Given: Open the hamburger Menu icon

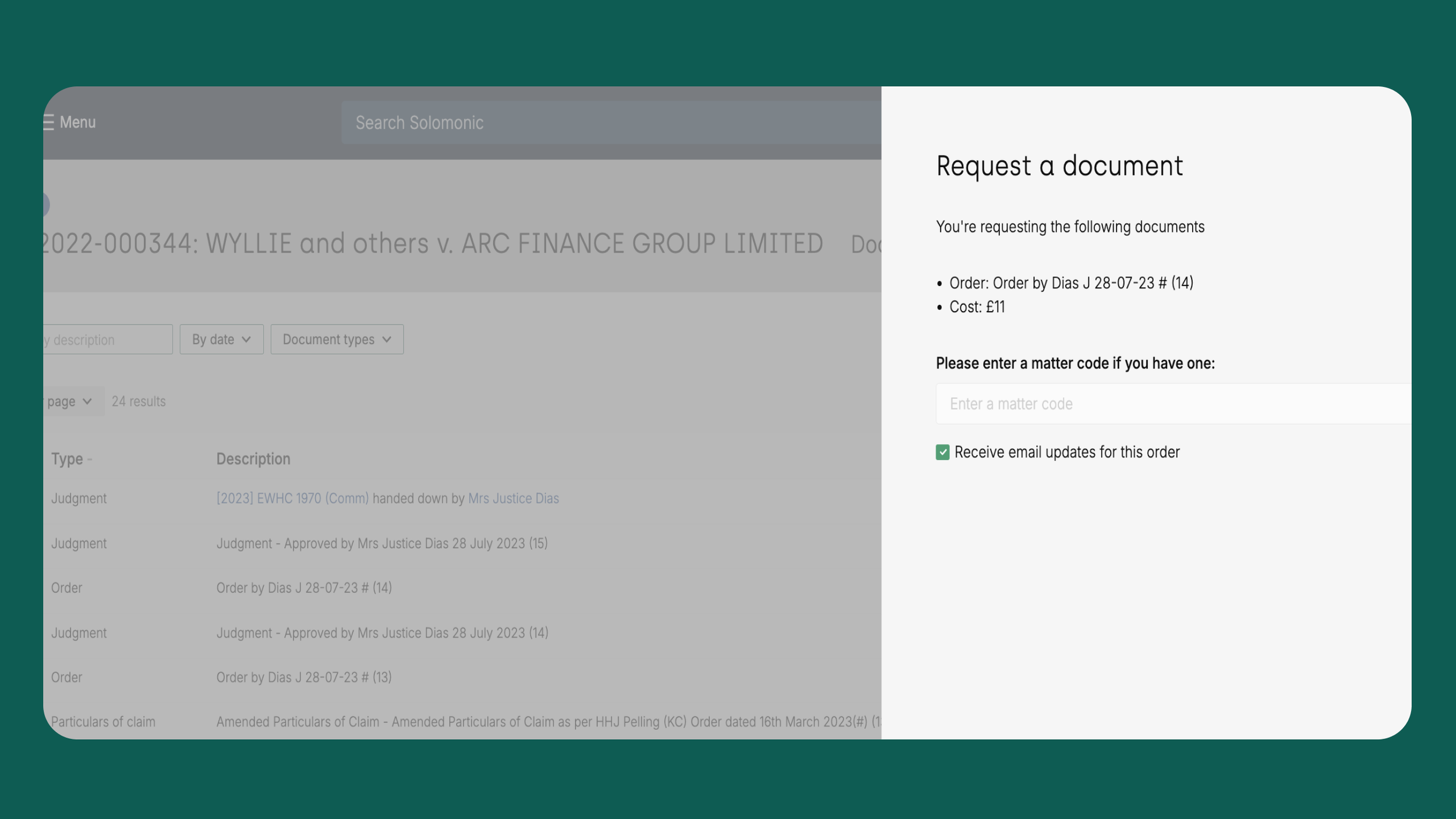Looking at the screenshot, I should tap(48, 122).
